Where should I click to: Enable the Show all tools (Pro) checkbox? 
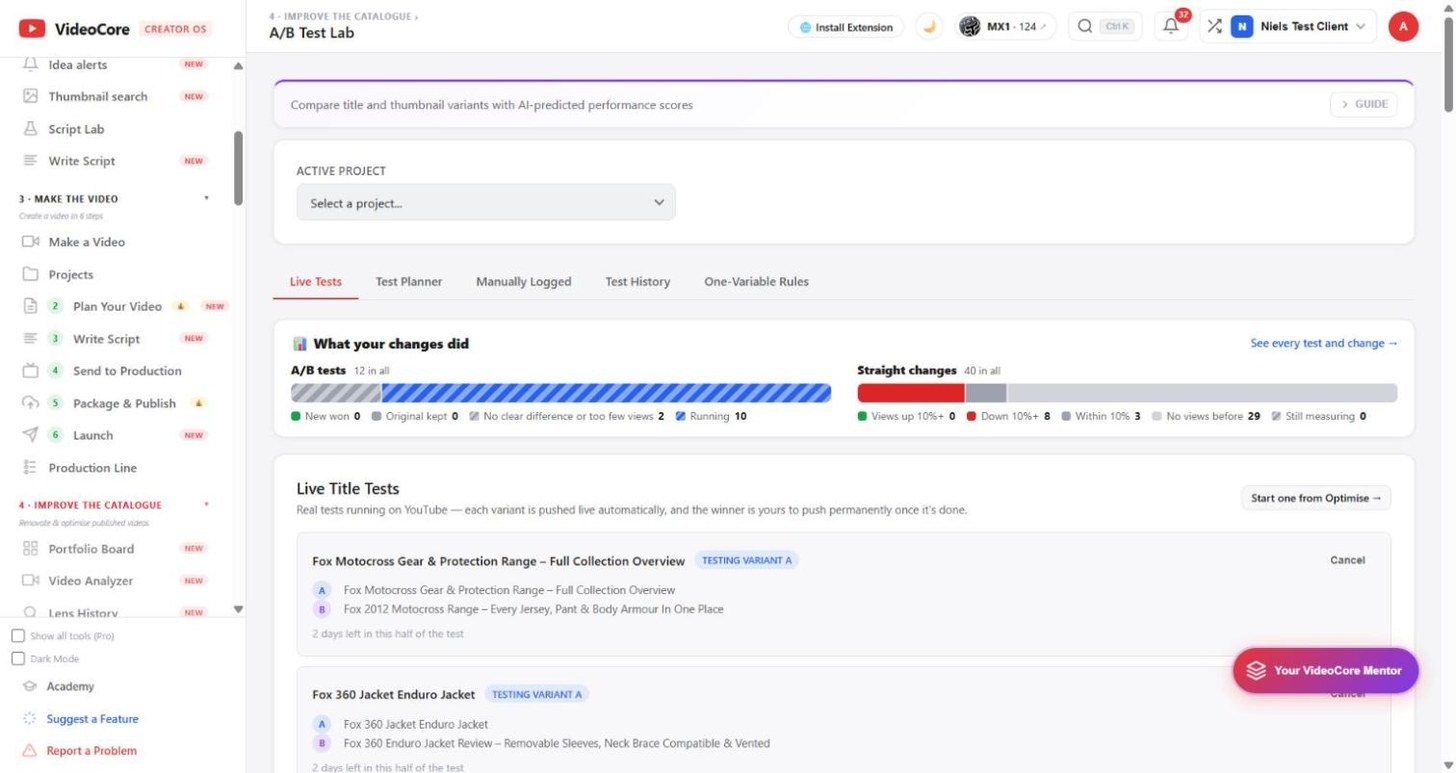18,636
